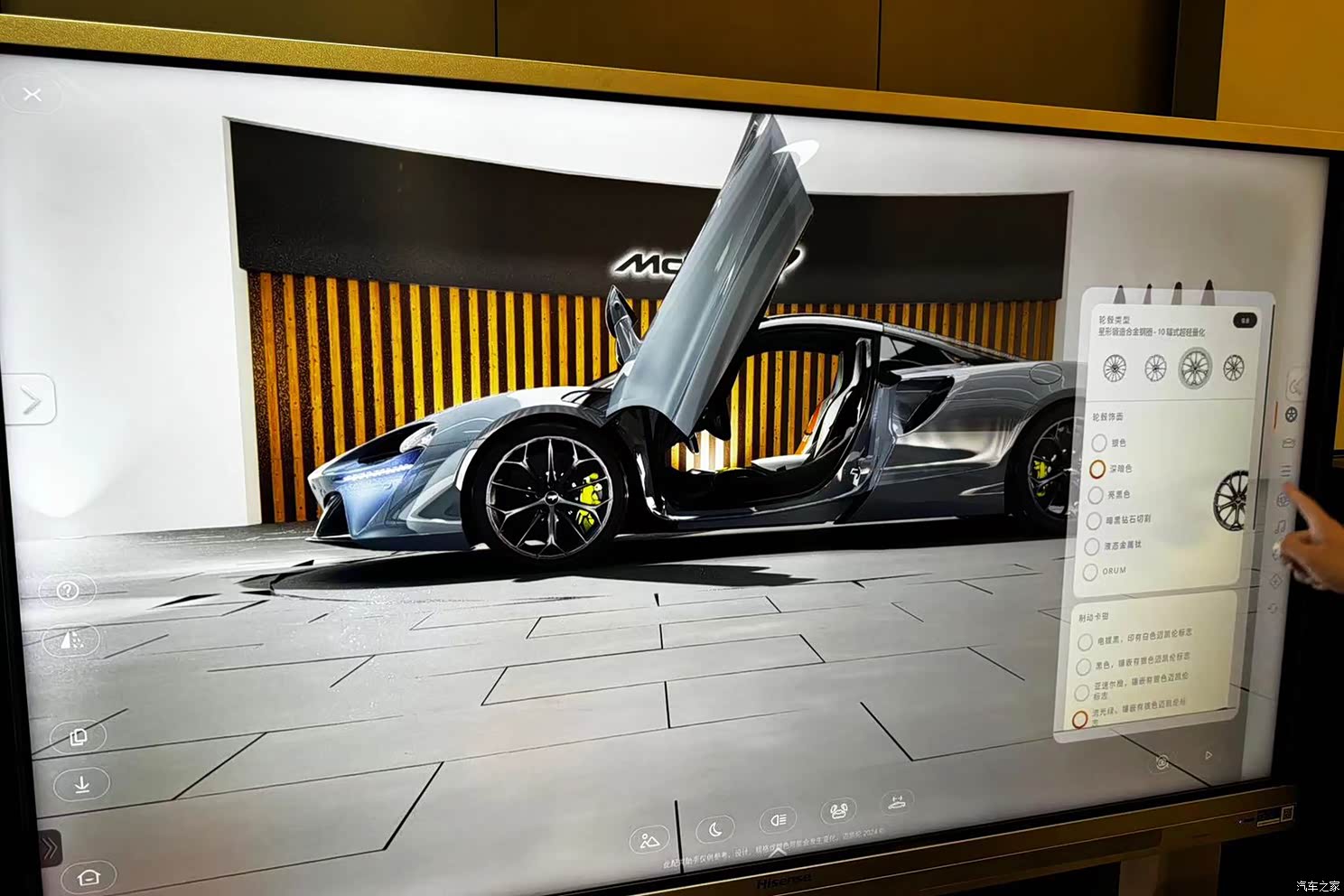Expand the left panel with right arrow

[x=31, y=400]
